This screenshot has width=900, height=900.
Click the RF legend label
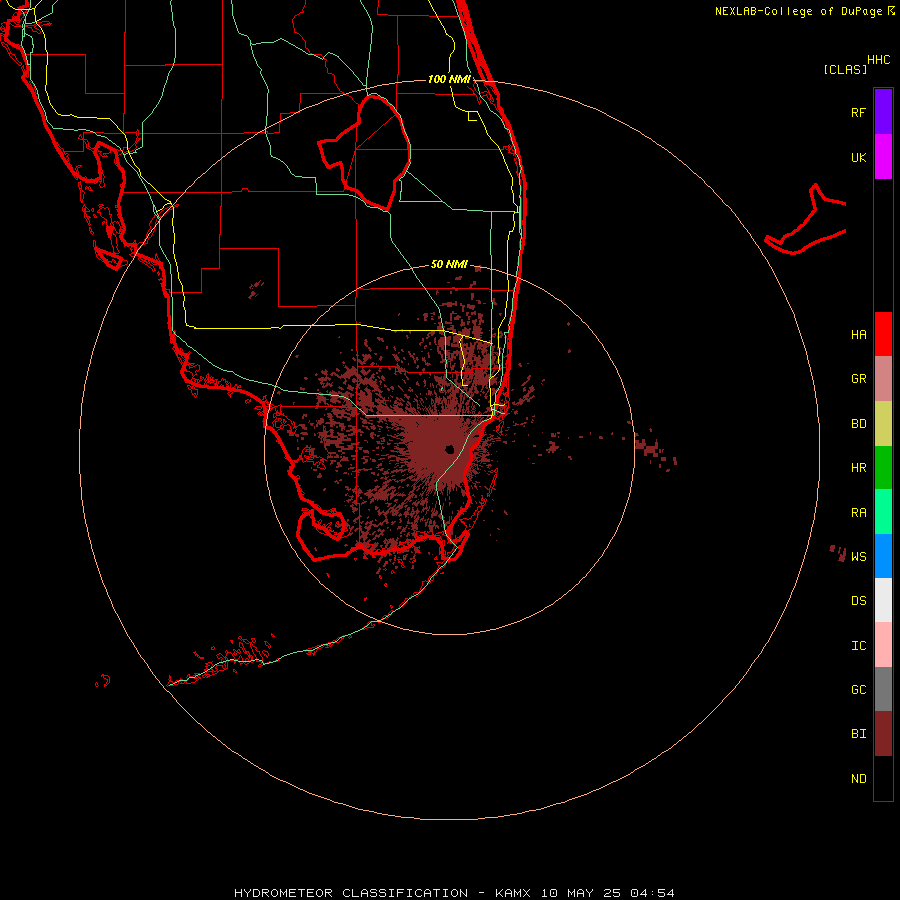(858, 112)
